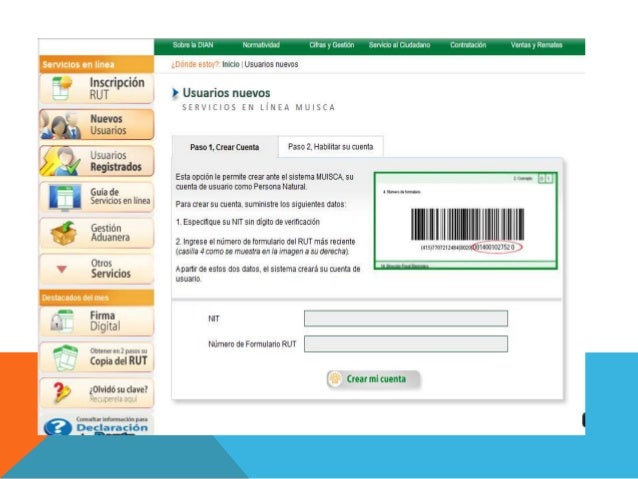Click the Nuevos Usuarios people icon
This screenshot has width=638, height=479.
click(61, 125)
